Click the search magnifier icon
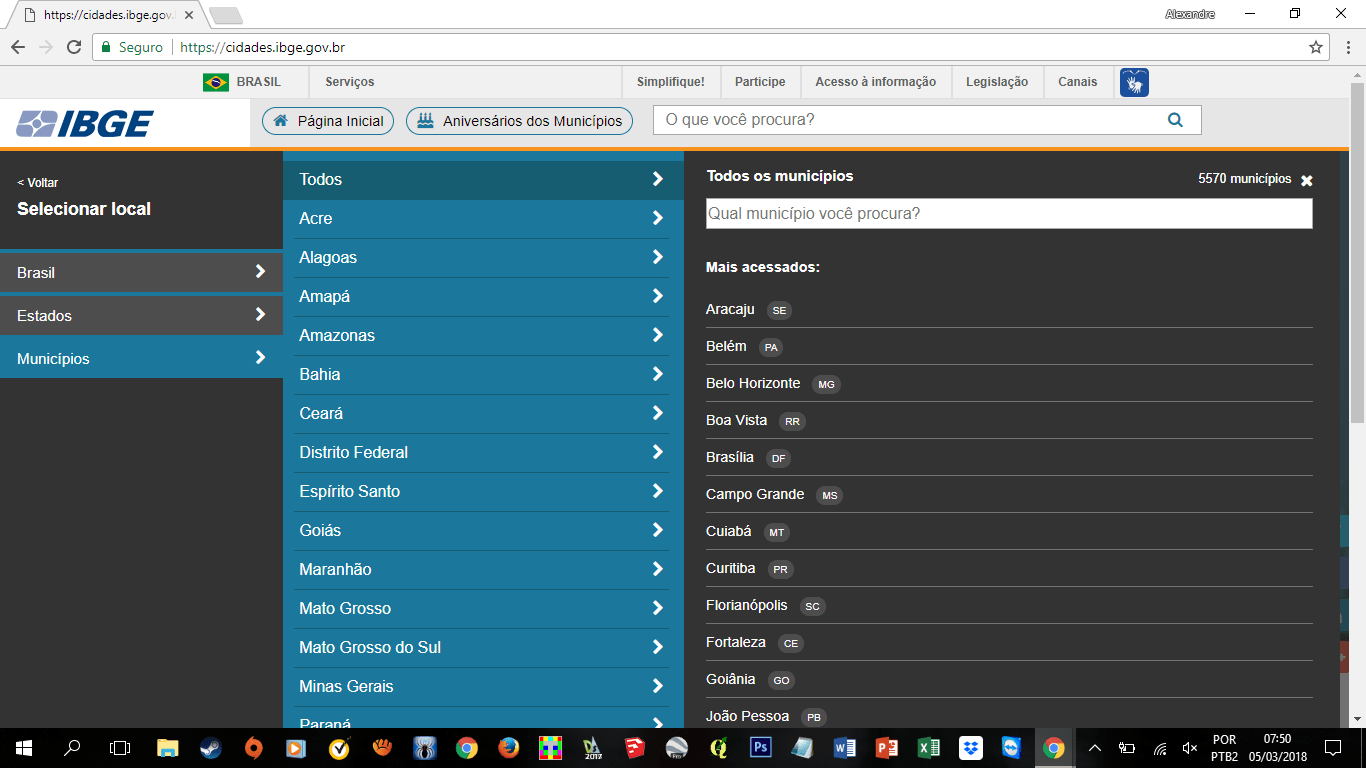This screenshot has height=768, width=1366. 1175,120
